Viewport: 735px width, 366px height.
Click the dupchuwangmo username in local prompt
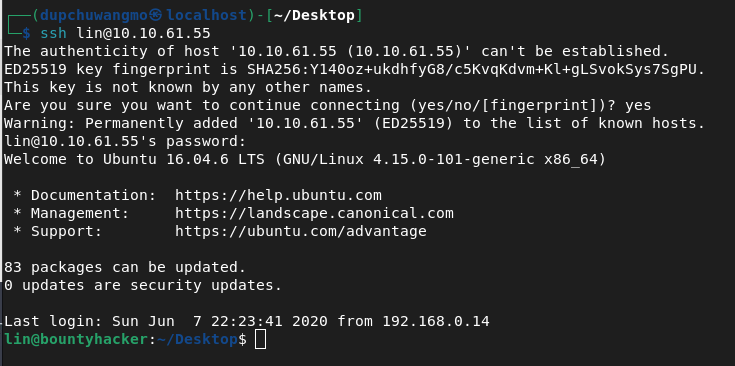(x=94, y=15)
